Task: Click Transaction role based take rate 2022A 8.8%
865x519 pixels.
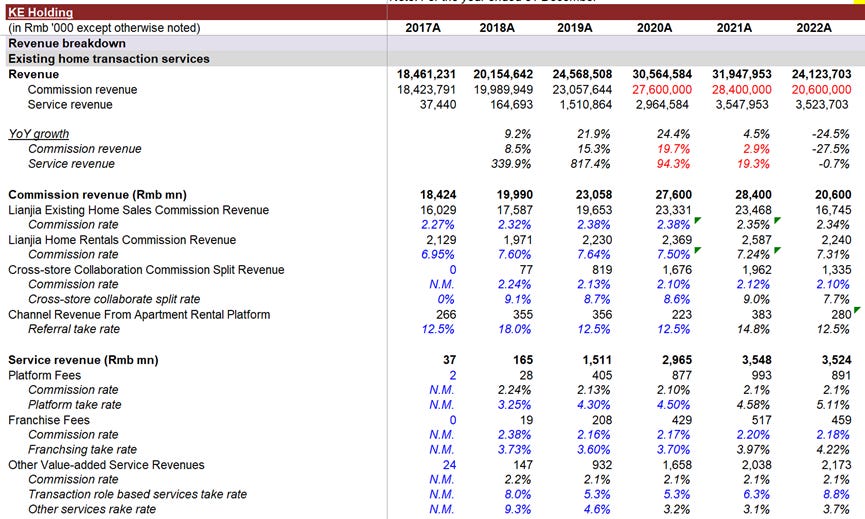Action: [x=836, y=494]
